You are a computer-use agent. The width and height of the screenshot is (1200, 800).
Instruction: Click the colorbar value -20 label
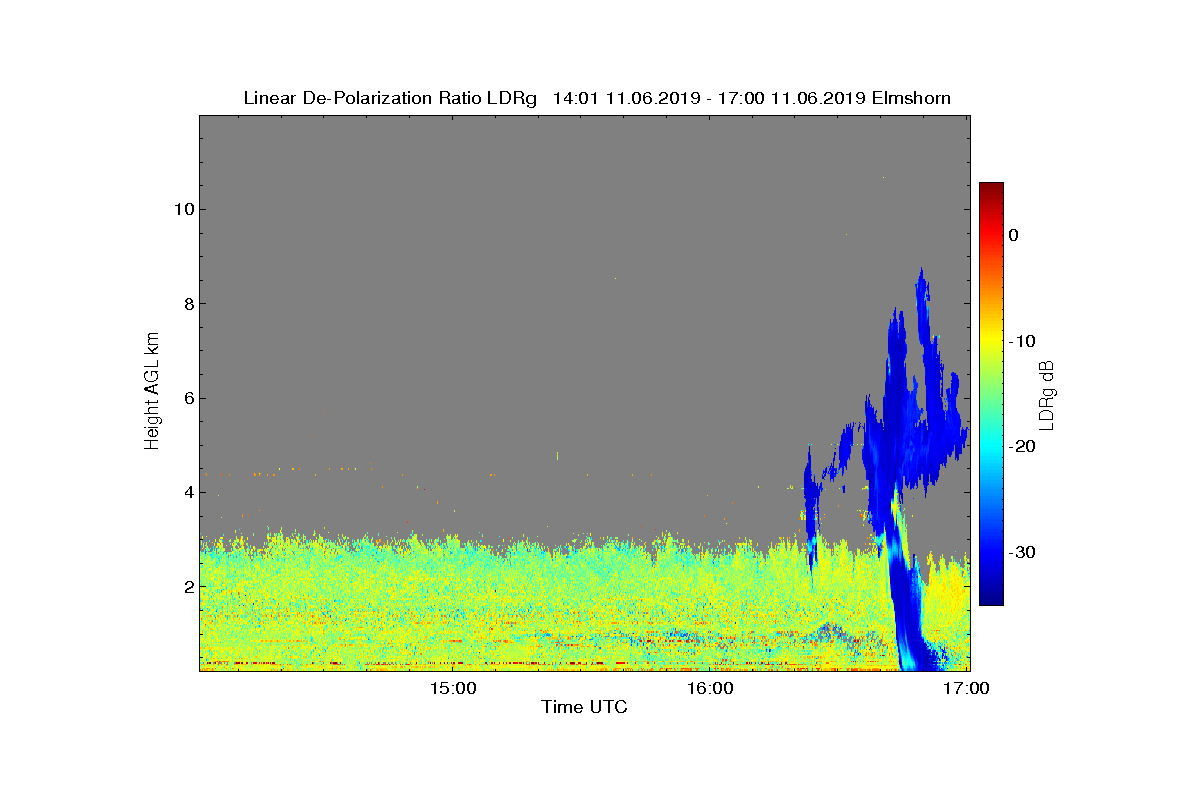click(x=1021, y=446)
